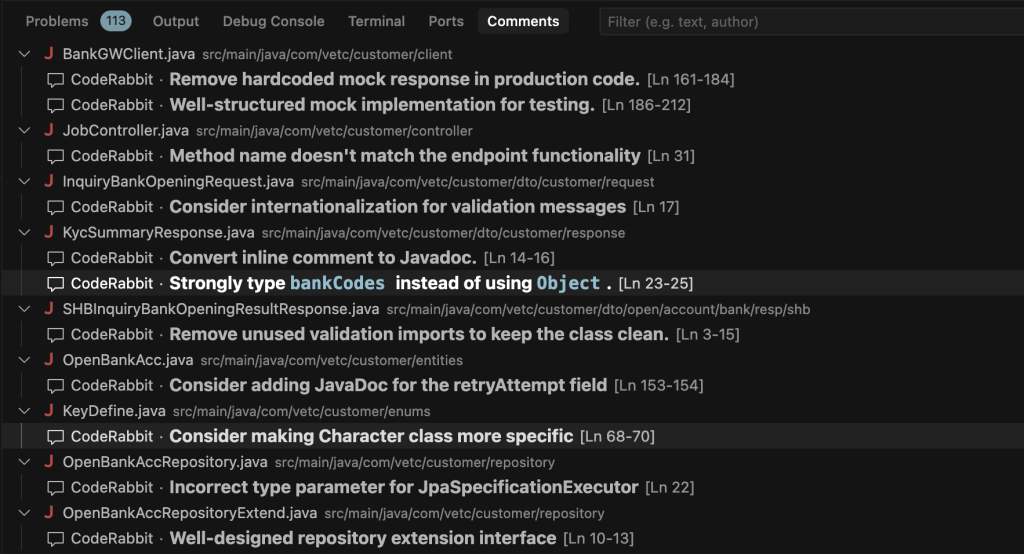
Task: Click the comment bubble icon for hardcoded mock response
Action: (x=56, y=80)
